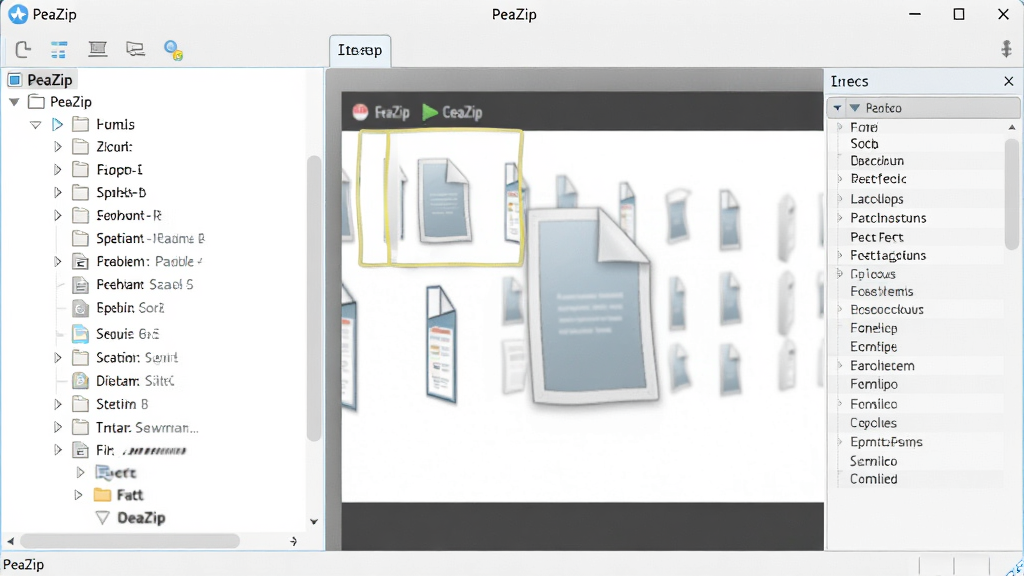Select Fiopo-I folder icon
This screenshot has height=576, width=1024.
pyautogui.click(x=80, y=170)
